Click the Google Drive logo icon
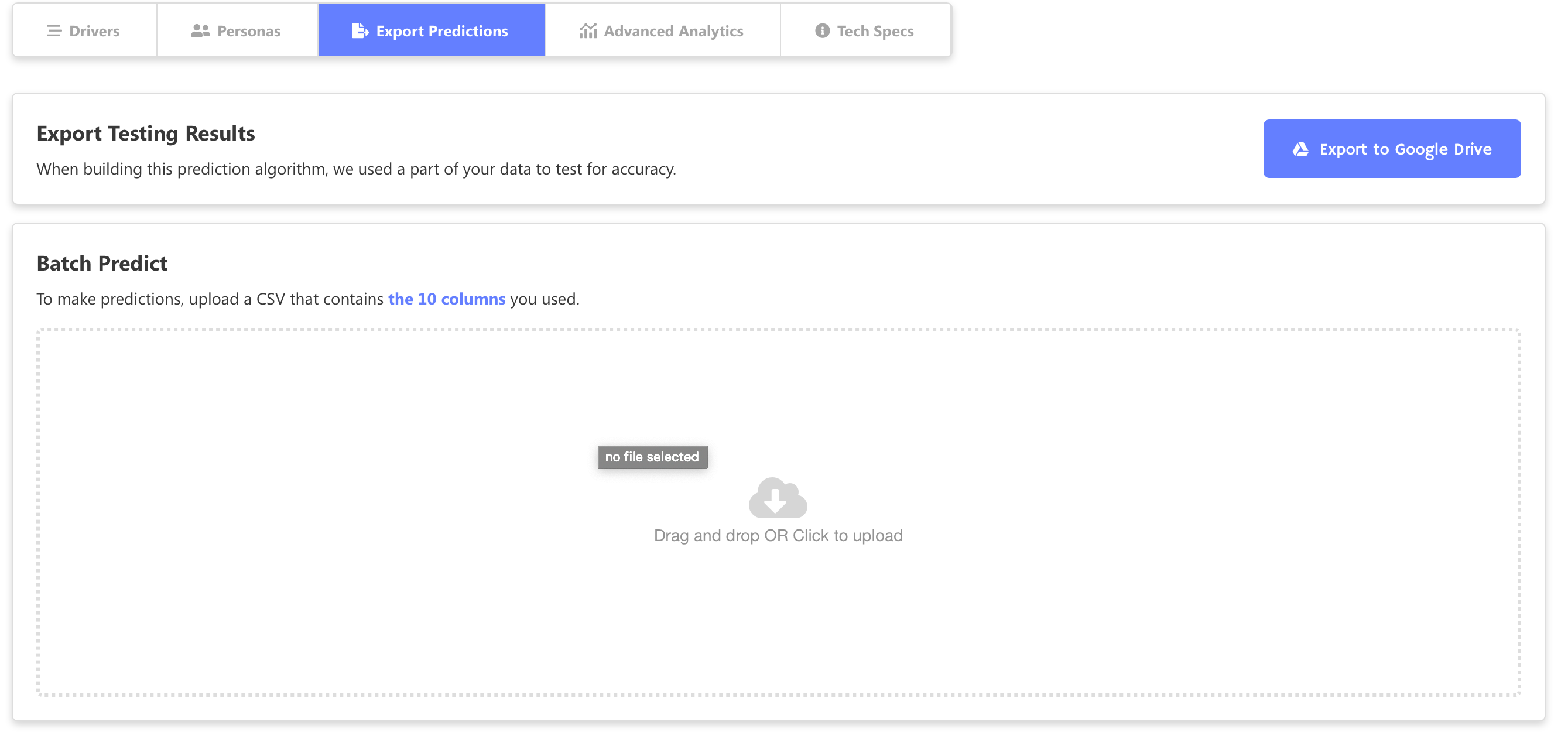This screenshot has height=732, width=1568. pyautogui.click(x=1300, y=149)
